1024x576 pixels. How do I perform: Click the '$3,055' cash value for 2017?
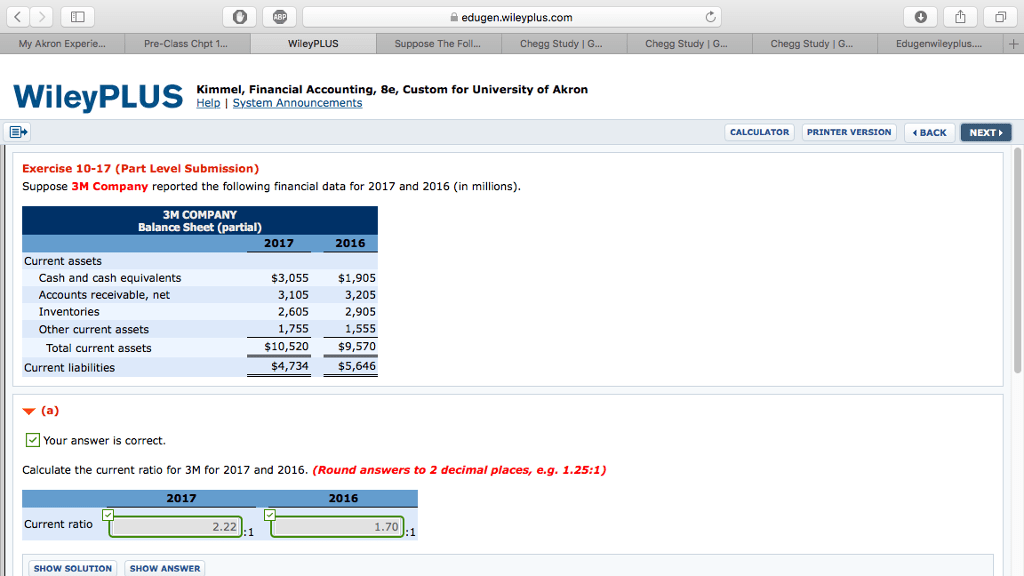(290, 278)
